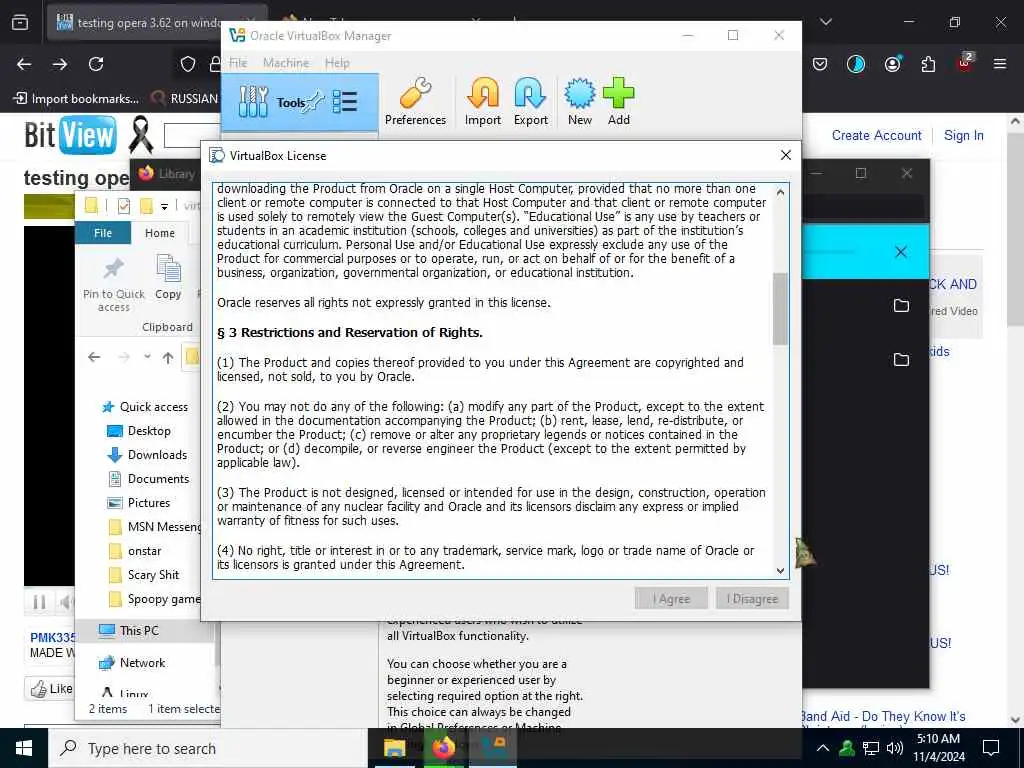Click the Copy icon in Explorer ribbon
1024x768 pixels.
tap(168, 278)
